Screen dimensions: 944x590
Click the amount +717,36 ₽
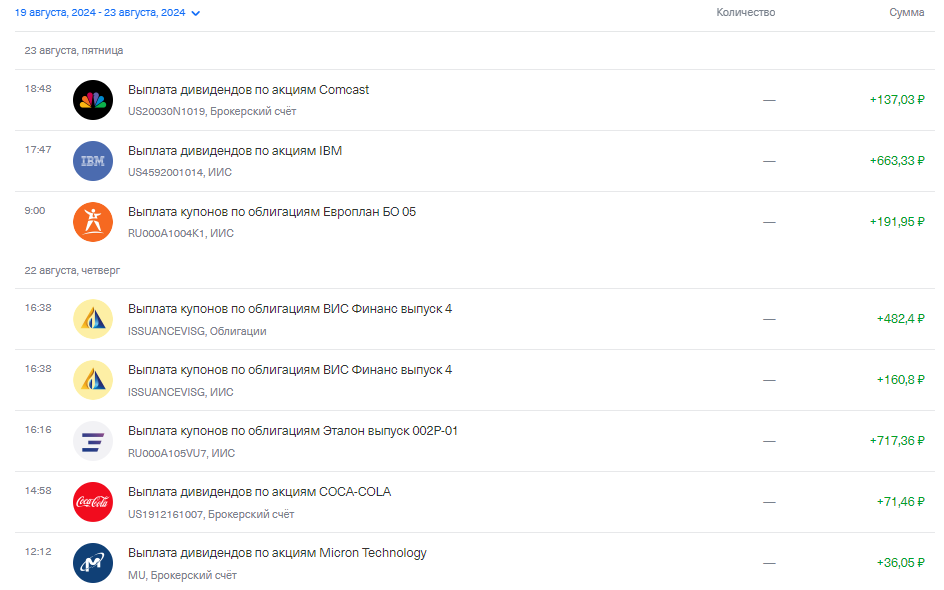coord(897,441)
